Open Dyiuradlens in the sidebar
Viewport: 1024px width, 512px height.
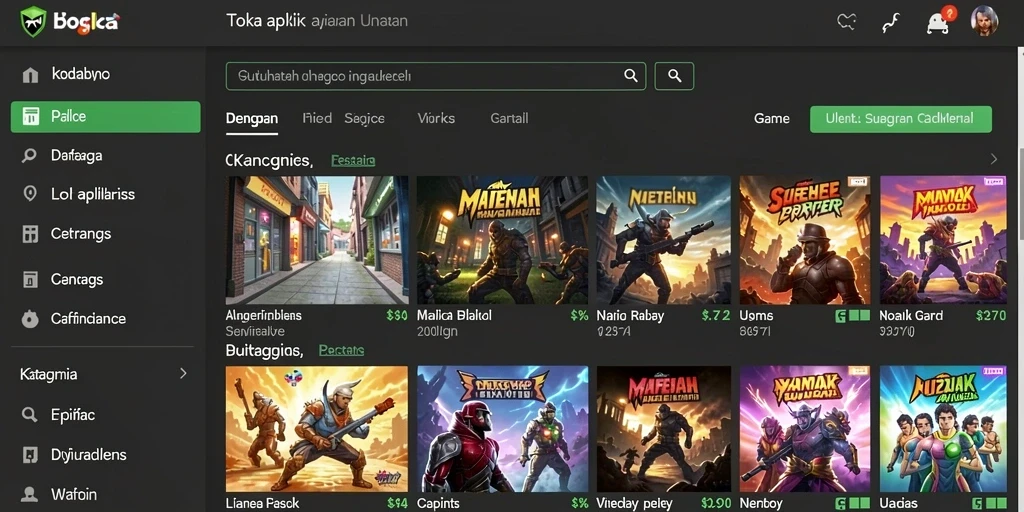coord(89,455)
